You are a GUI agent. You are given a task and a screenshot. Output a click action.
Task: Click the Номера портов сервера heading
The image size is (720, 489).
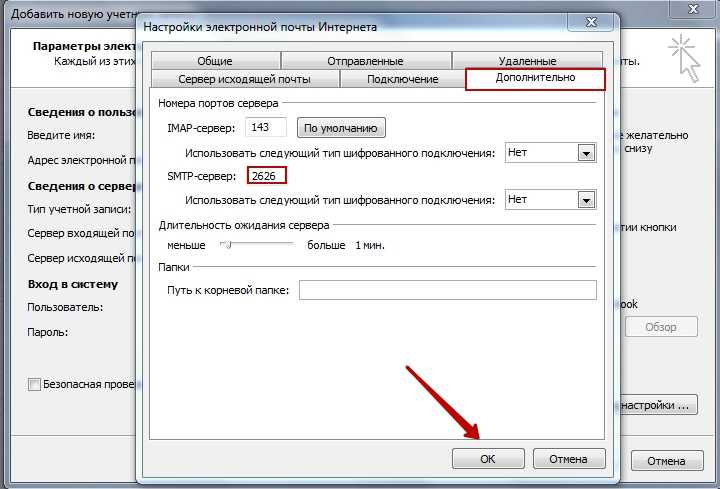pyautogui.click(x=218, y=103)
